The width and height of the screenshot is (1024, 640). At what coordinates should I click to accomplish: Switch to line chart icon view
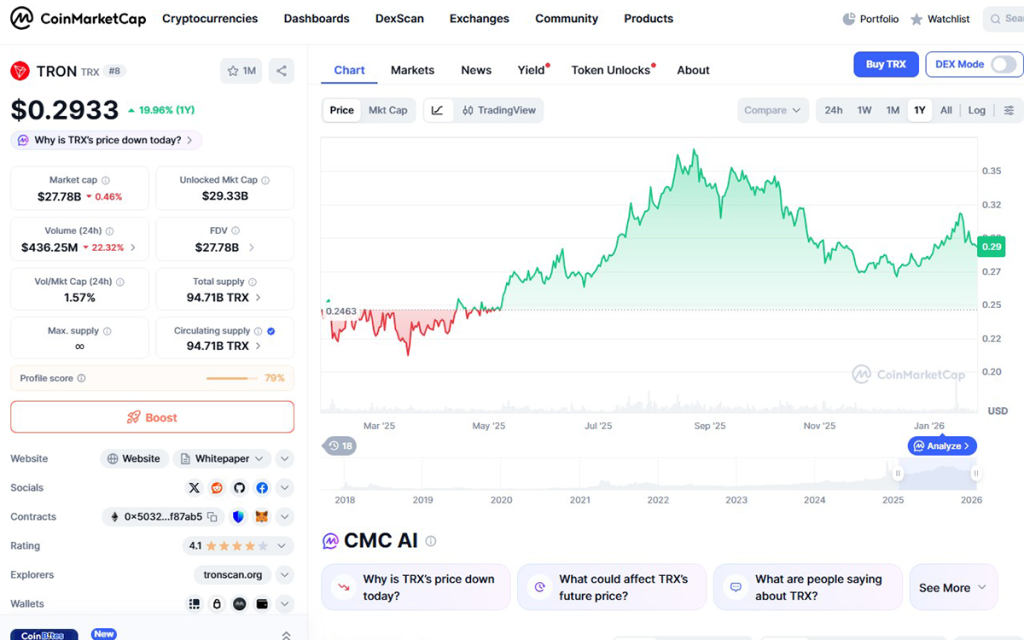coord(438,110)
